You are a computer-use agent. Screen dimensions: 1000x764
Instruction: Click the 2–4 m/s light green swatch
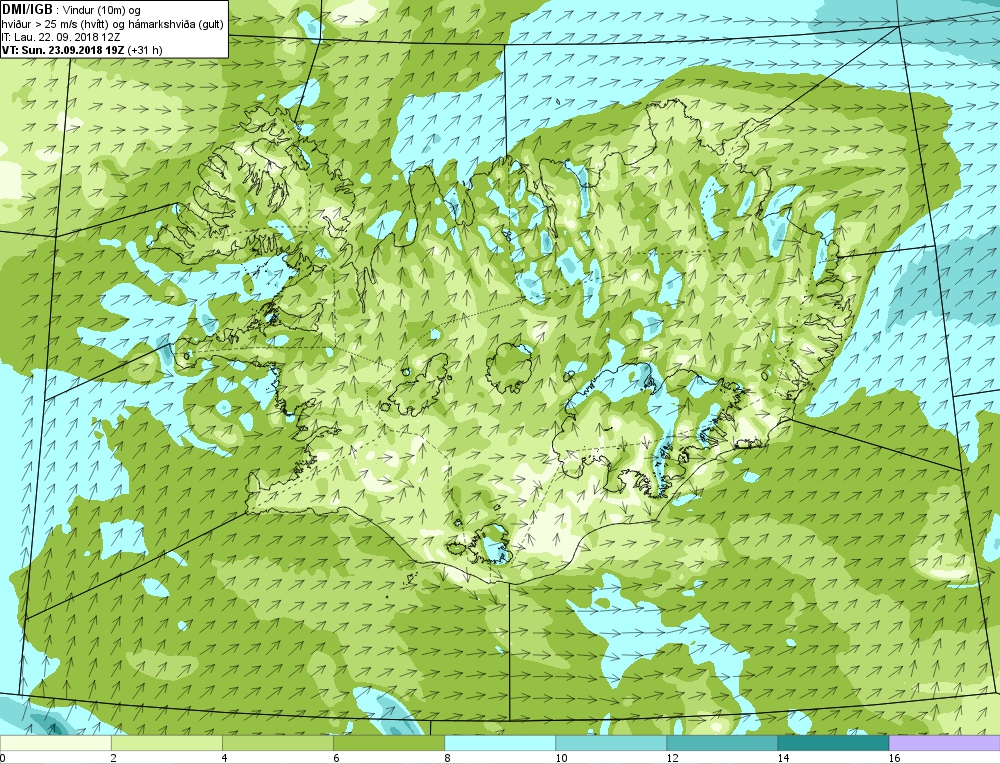pos(167,743)
